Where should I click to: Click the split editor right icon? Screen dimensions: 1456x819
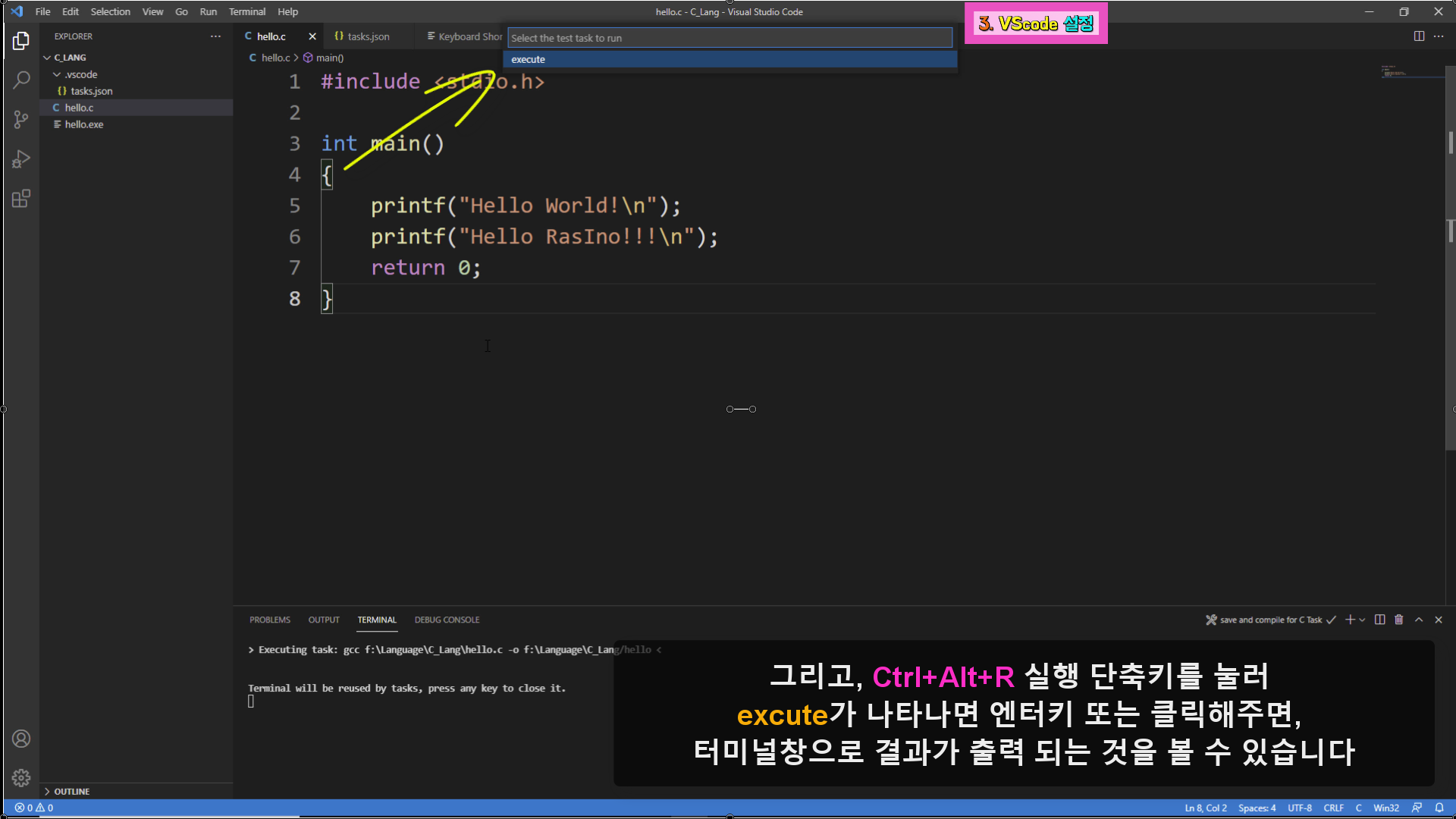1419,36
